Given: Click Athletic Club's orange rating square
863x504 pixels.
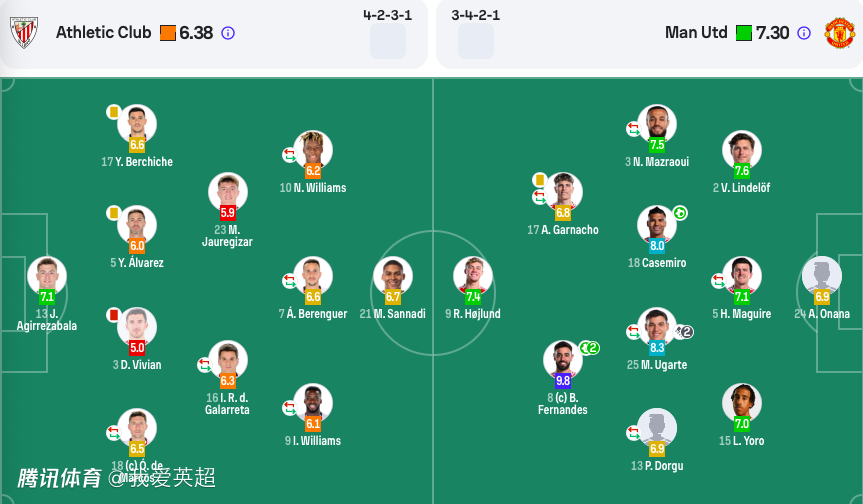Looking at the screenshot, I should [167, 33].
